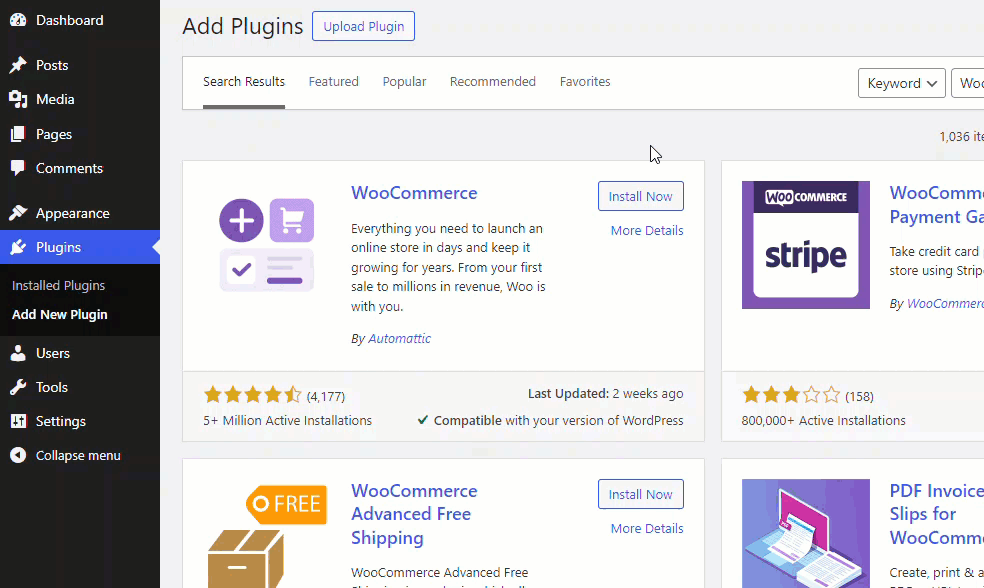Install WooCommerce Advanced Free Shipping now

tap(641, 494)
